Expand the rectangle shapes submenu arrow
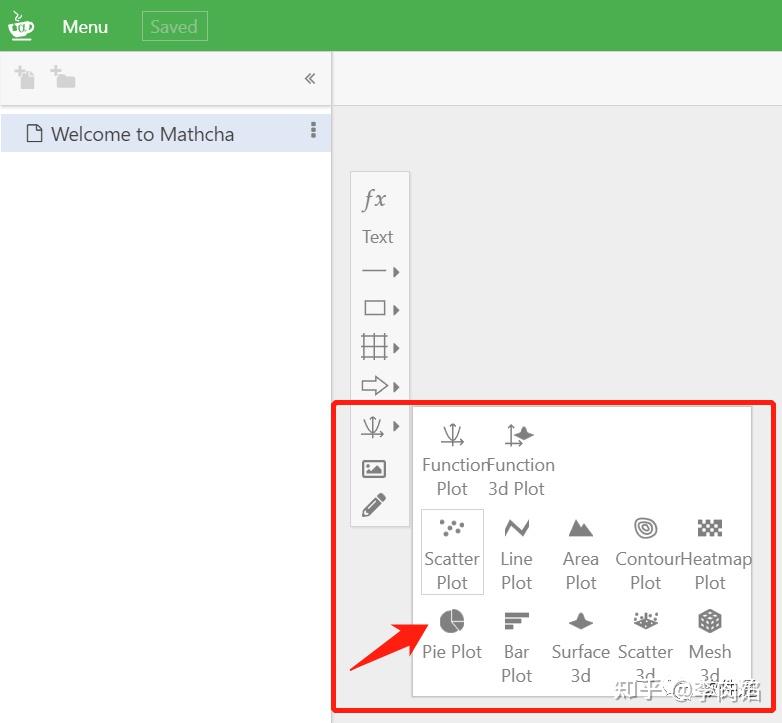Screen dimensions: 782x723 click(x=396, y=310)
